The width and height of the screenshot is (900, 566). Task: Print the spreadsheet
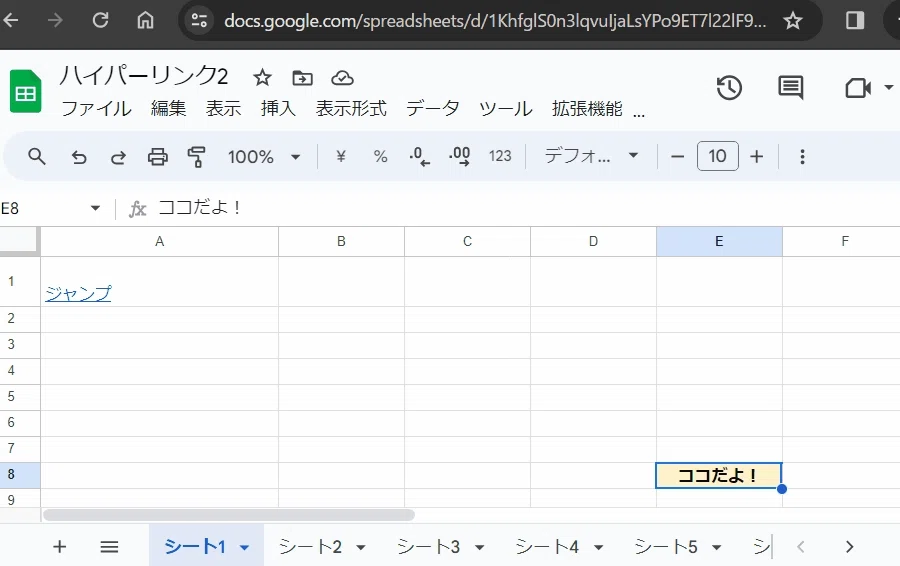158,156
